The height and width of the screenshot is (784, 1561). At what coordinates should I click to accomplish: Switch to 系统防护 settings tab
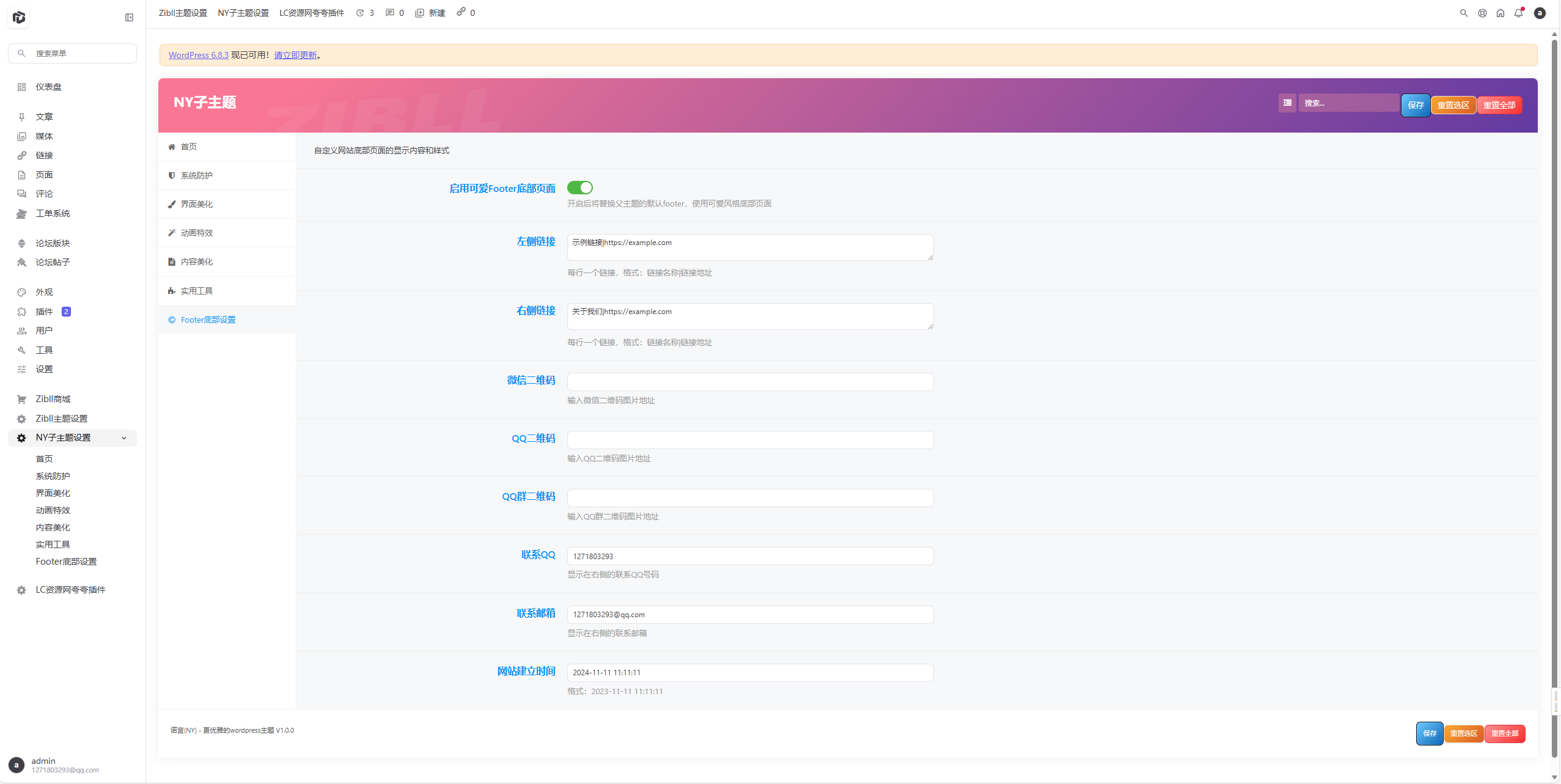tap(196, 175)
